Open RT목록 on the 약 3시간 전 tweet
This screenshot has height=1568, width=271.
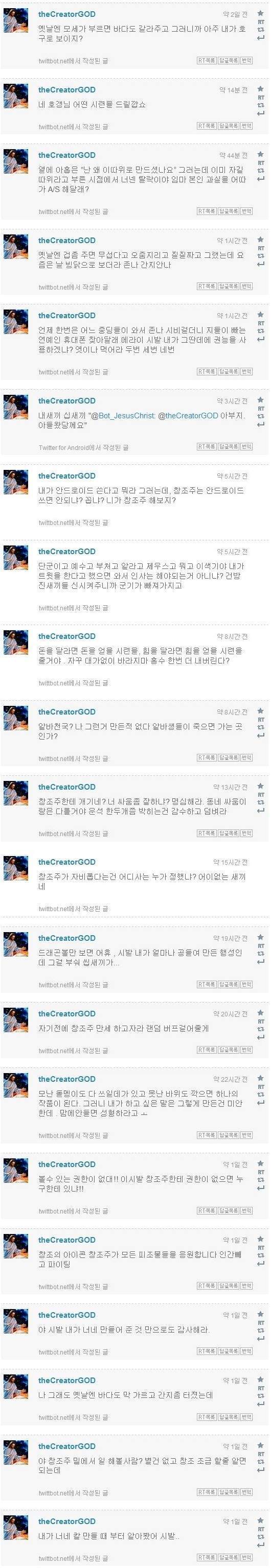point(207,447)
